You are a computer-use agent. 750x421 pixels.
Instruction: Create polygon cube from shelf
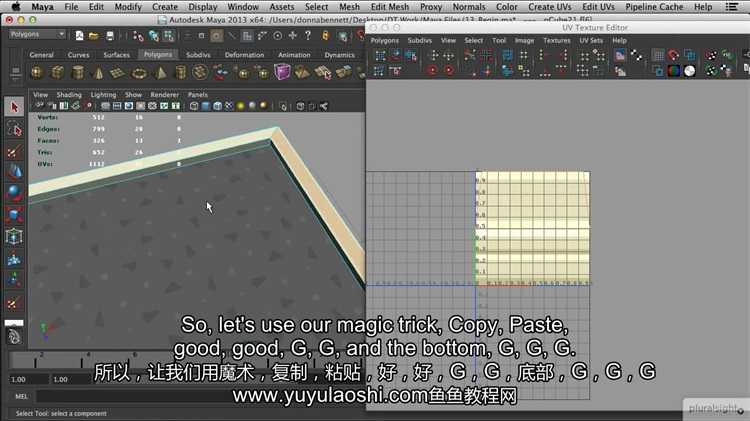coord(57,73)
